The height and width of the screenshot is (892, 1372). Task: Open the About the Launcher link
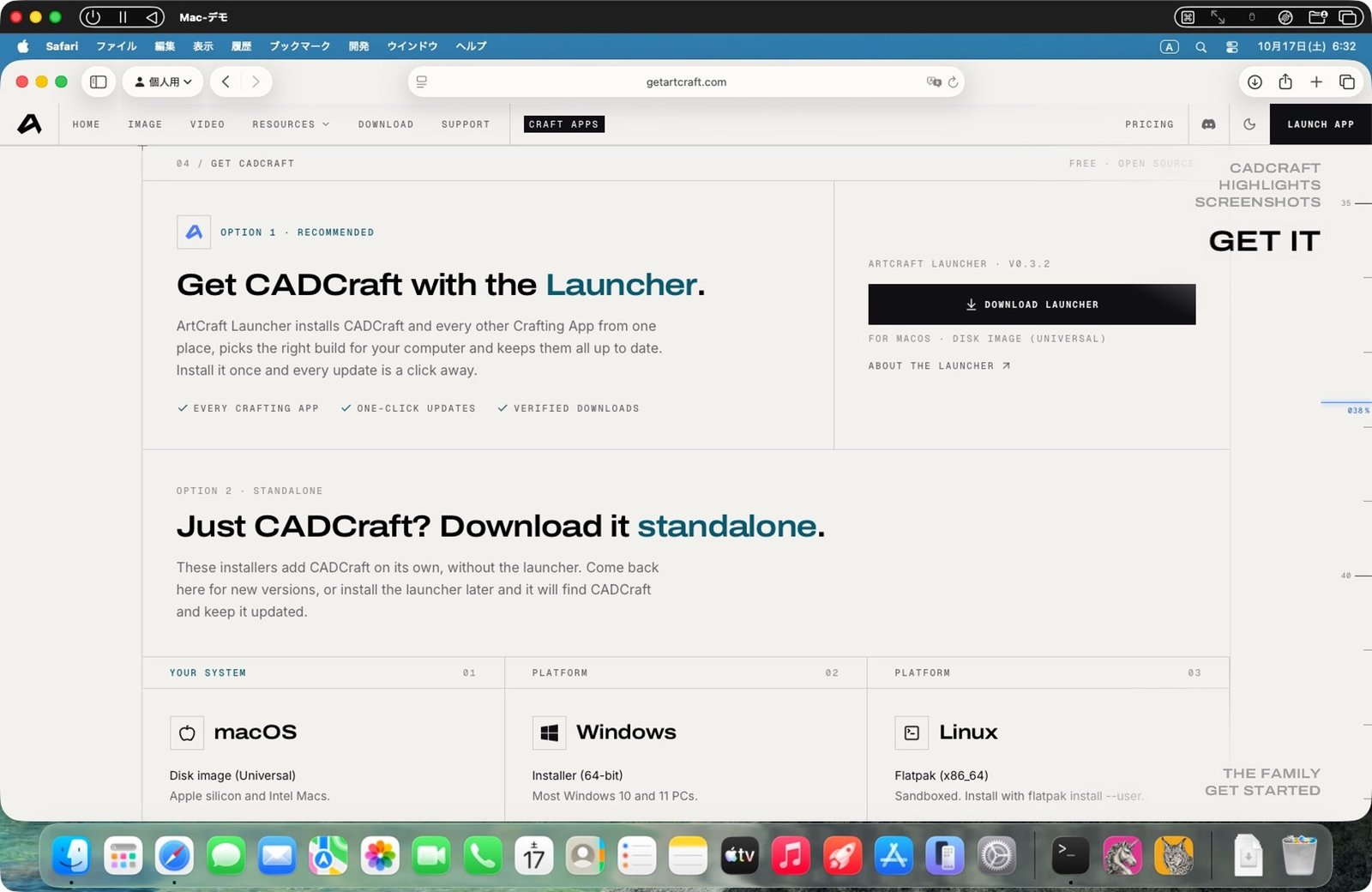click(939, 366)
